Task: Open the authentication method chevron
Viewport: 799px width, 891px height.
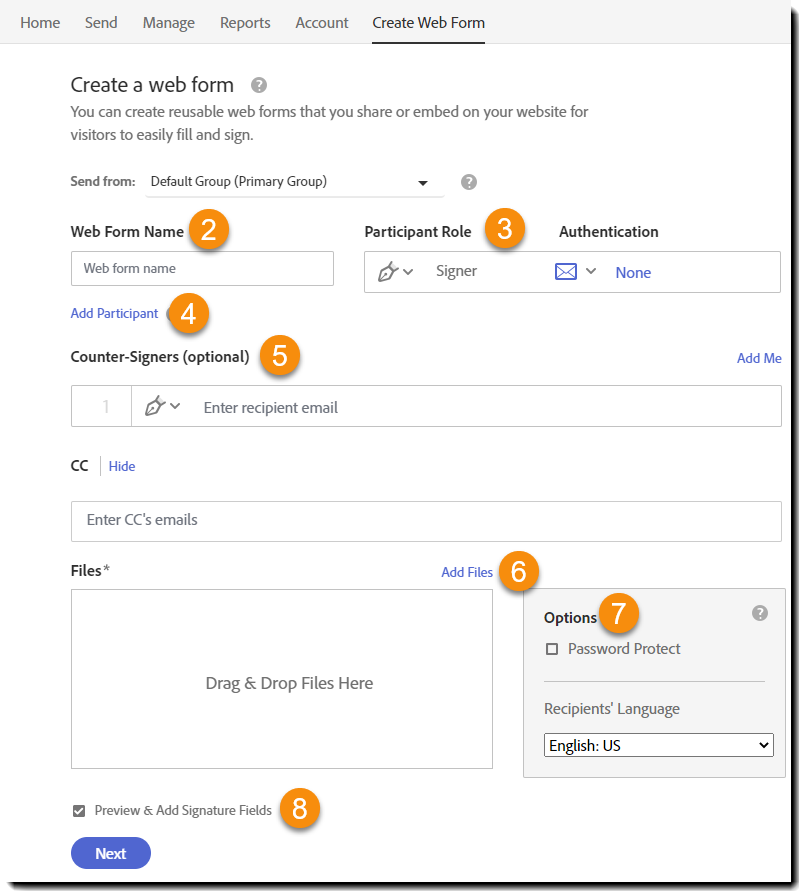Action: [591, 271]
